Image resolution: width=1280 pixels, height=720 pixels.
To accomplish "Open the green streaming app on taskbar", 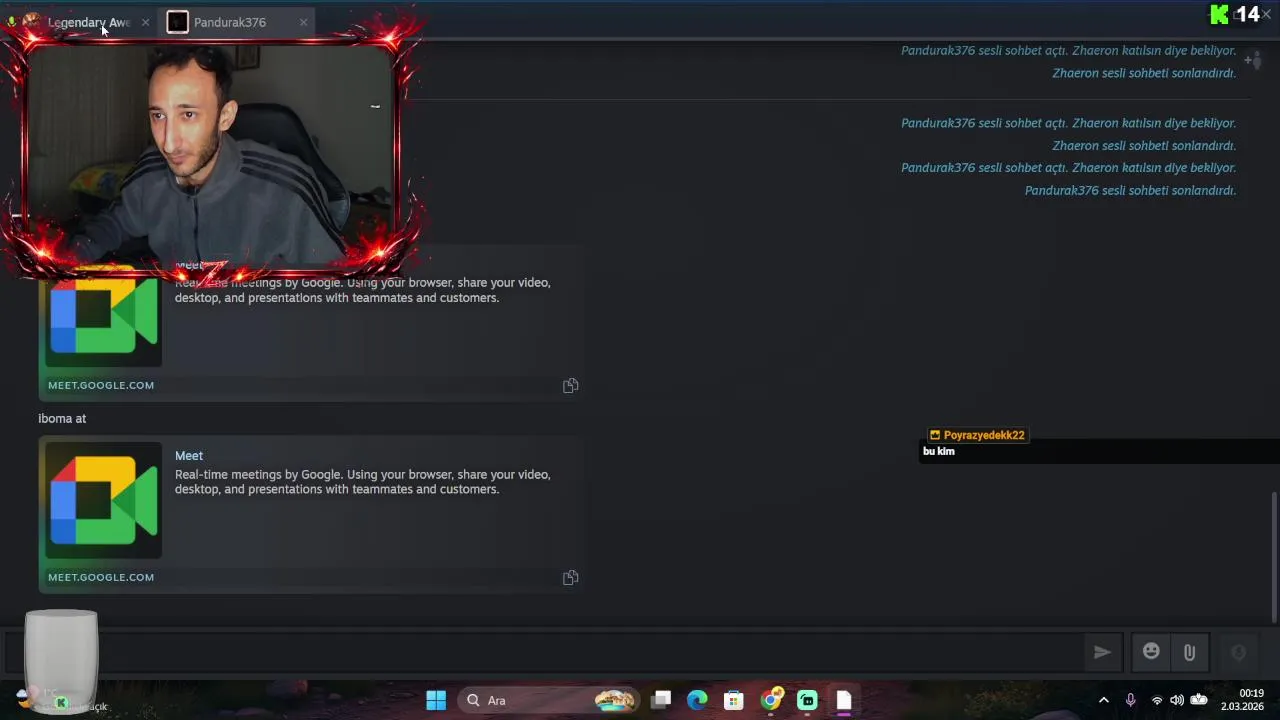I will pyautogui.click(x=807, y=700).
